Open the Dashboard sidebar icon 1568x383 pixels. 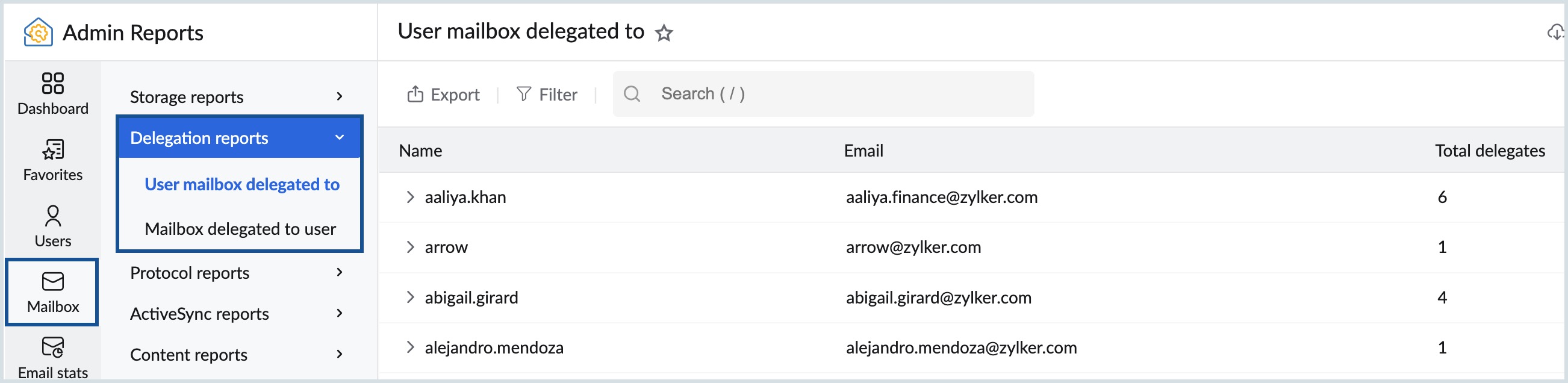pyautogui.click(x=53, y=94)
